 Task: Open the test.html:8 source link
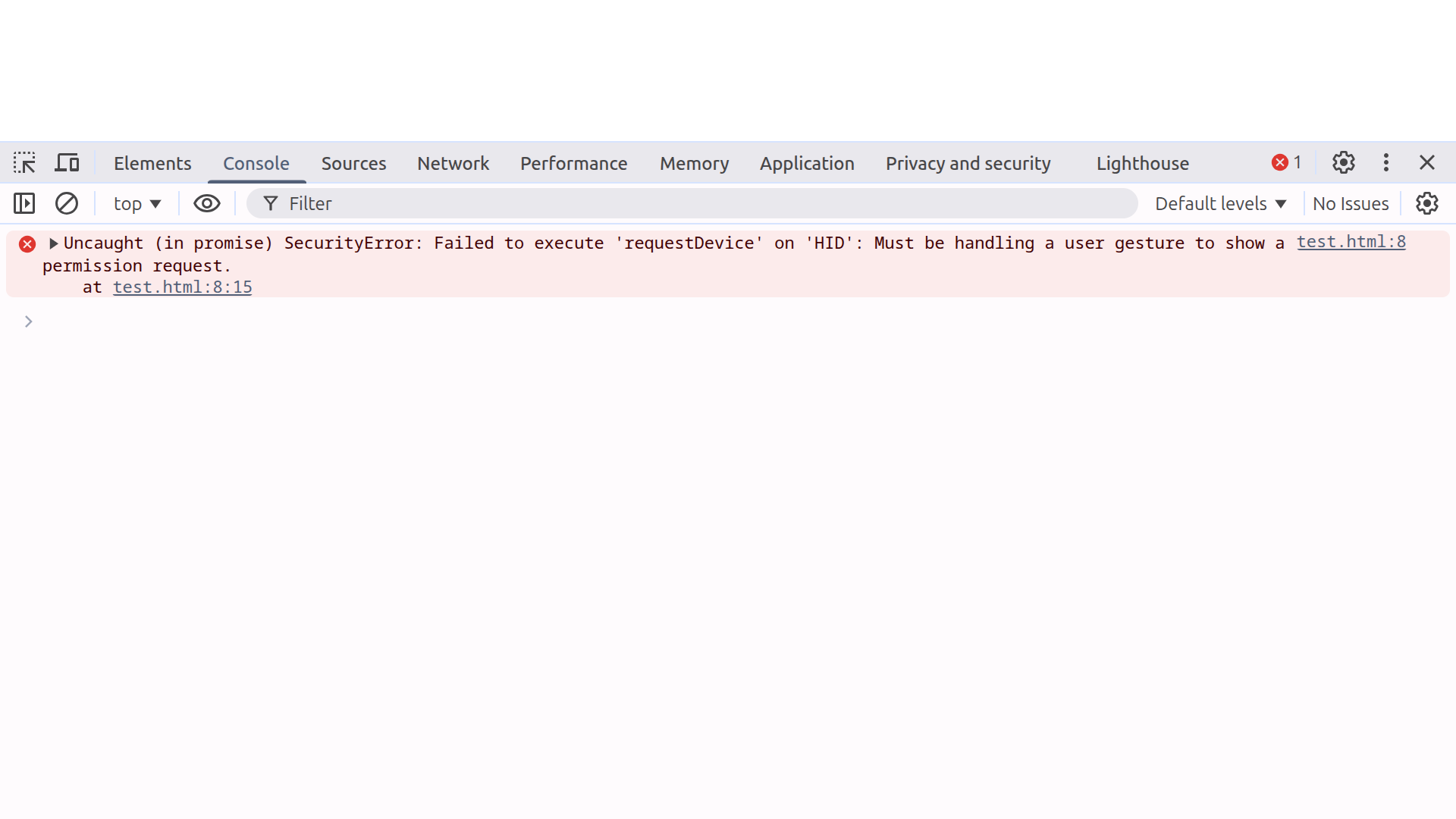click(x=1351, y=242)
